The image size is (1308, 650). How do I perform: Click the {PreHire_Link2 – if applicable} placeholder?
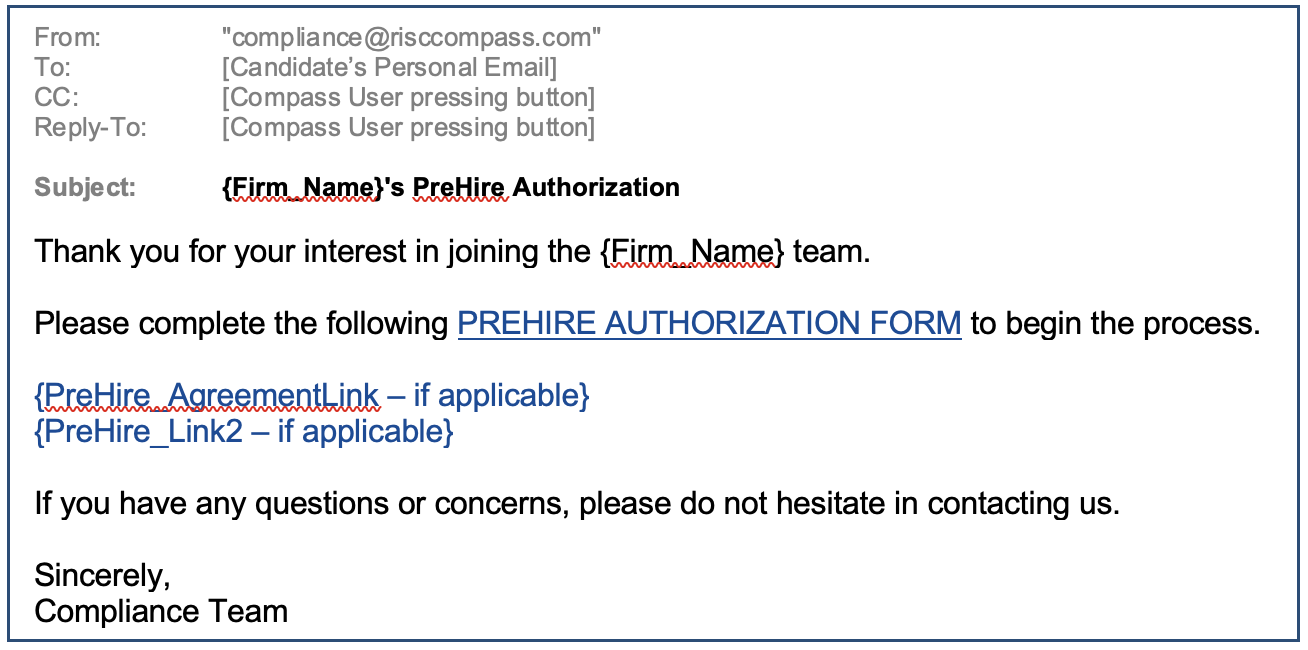tap(243, 431)
